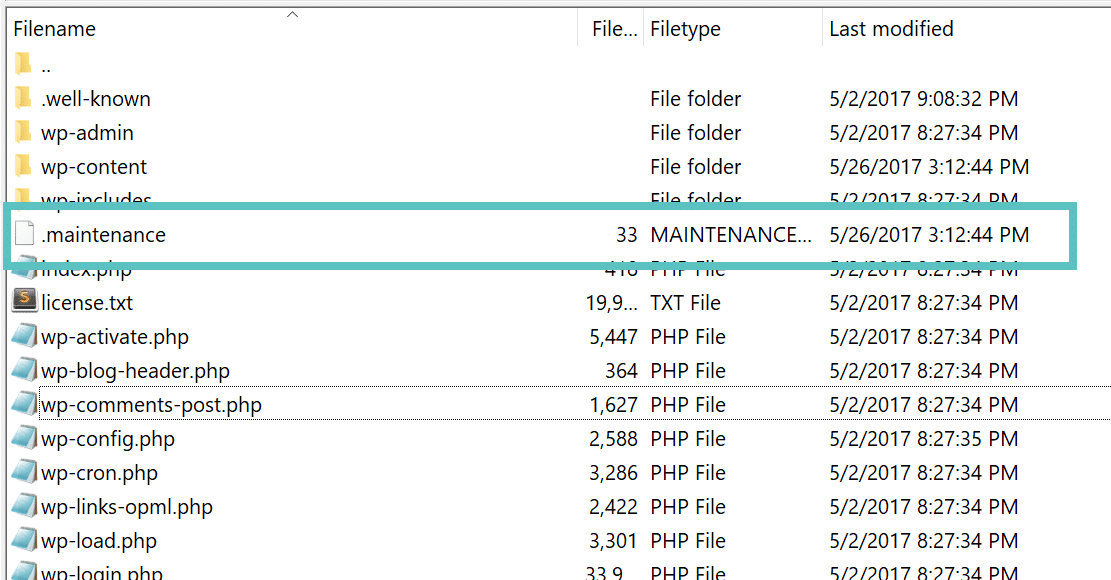Sort by the Last modified column header

891,28
